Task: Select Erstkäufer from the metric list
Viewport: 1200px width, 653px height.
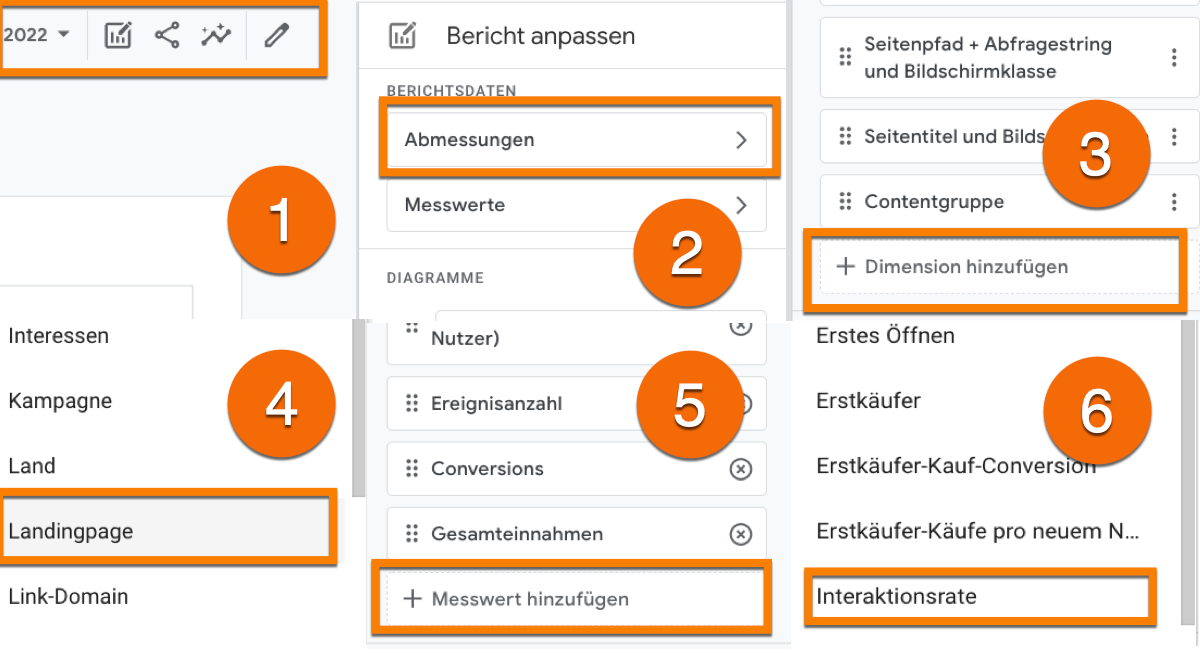Action: (x=869, y=401)
